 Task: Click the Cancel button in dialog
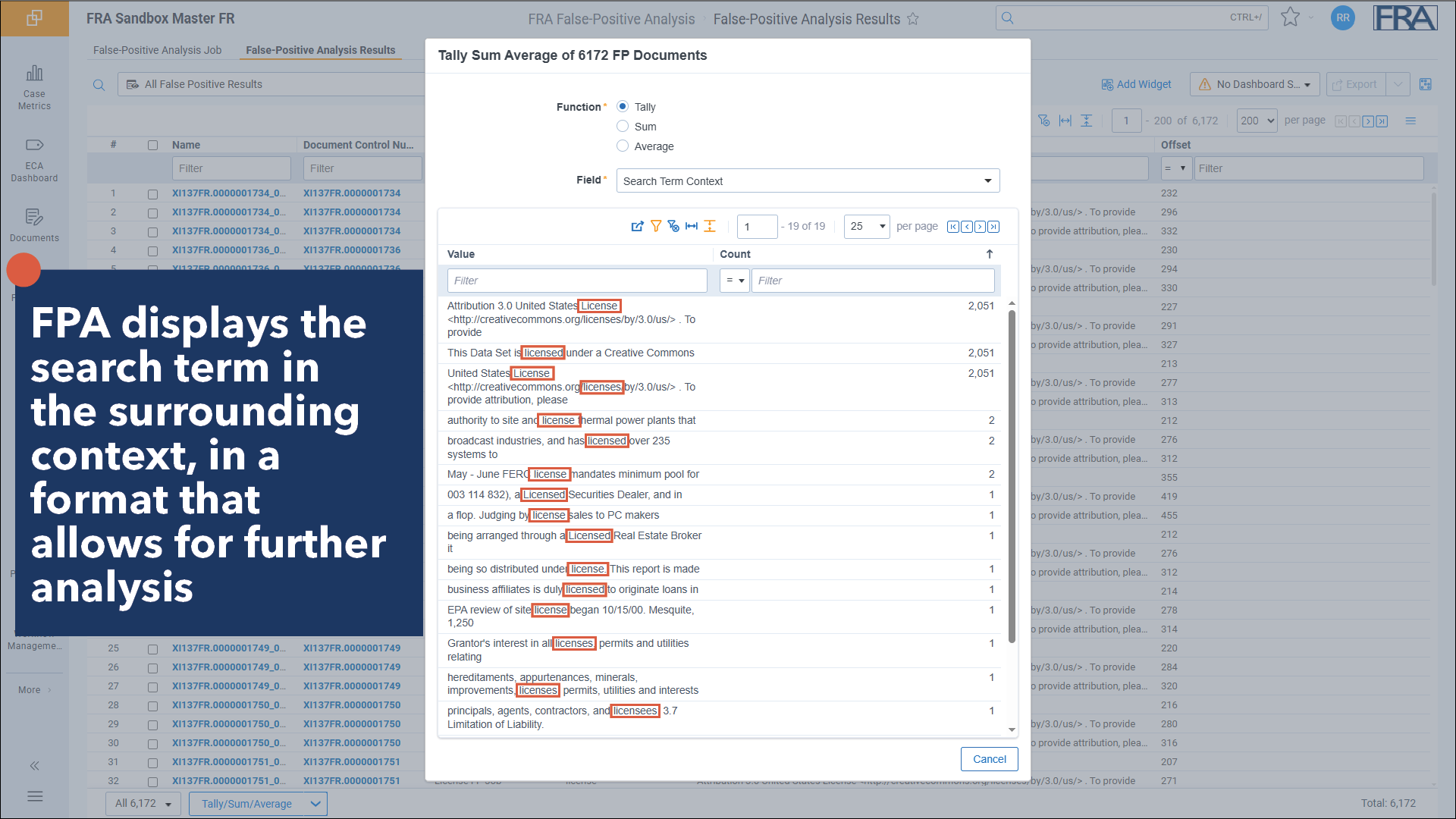tap(990, 759)
